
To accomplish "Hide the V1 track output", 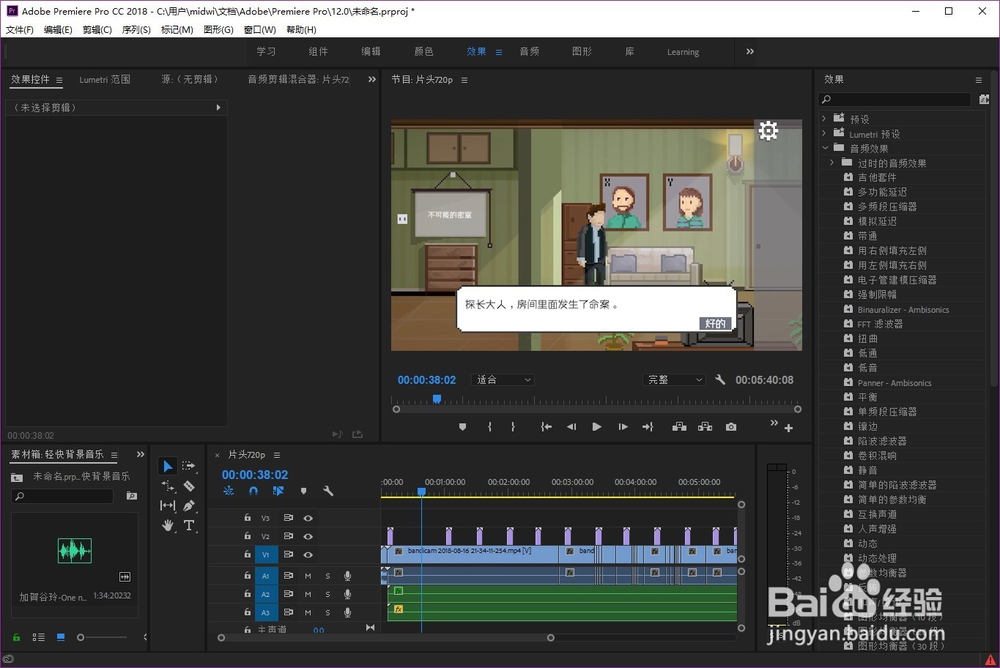I will click(x=308, y=554).
